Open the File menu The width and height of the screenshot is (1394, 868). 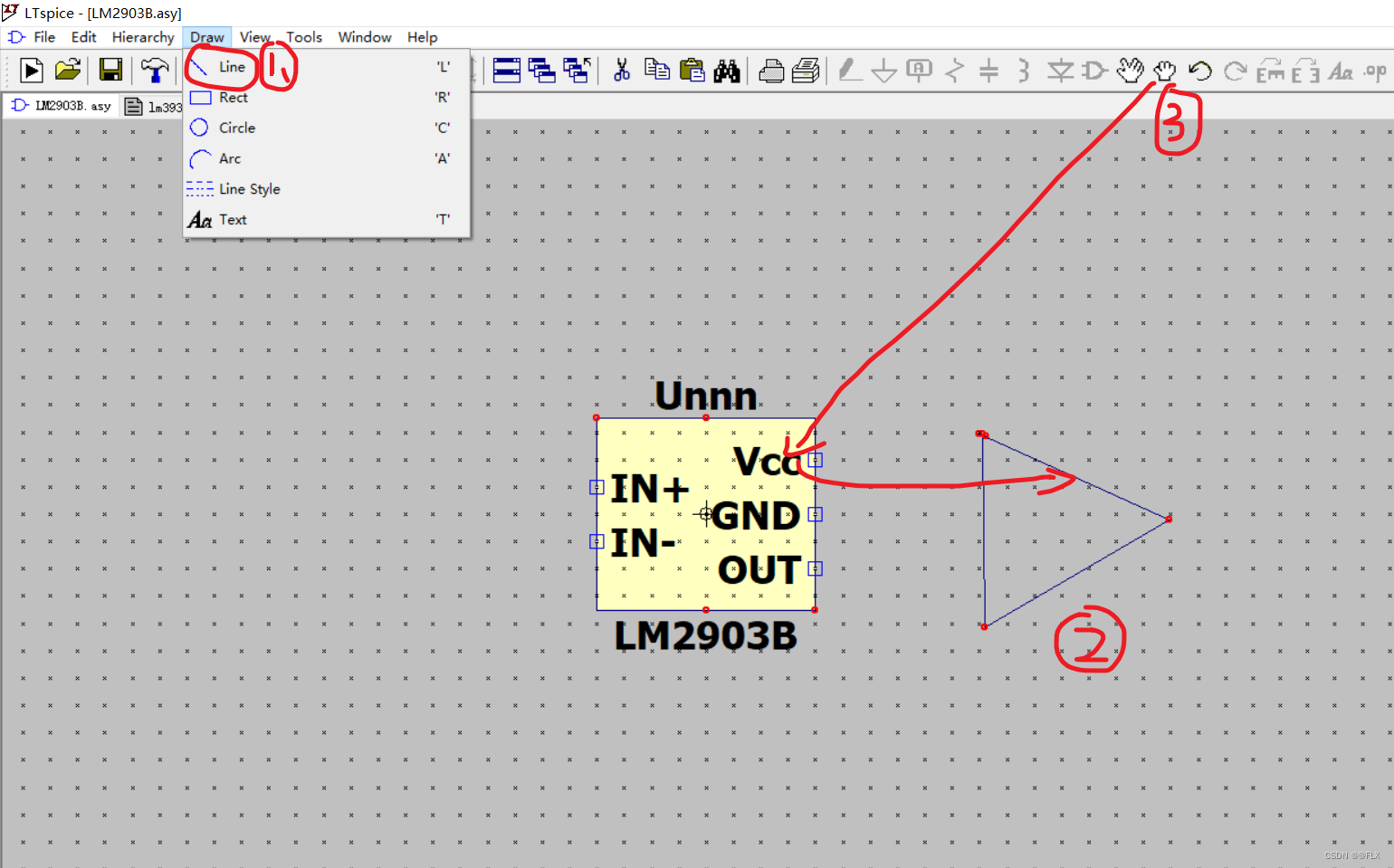pyautogui.click(x=44, y=37)
